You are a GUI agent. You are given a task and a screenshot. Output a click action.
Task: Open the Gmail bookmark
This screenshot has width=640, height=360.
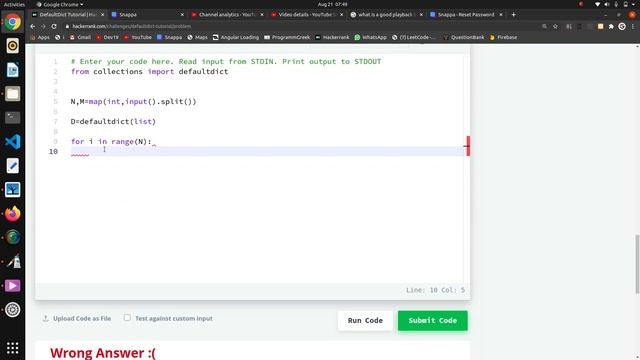tap(80, 37)
